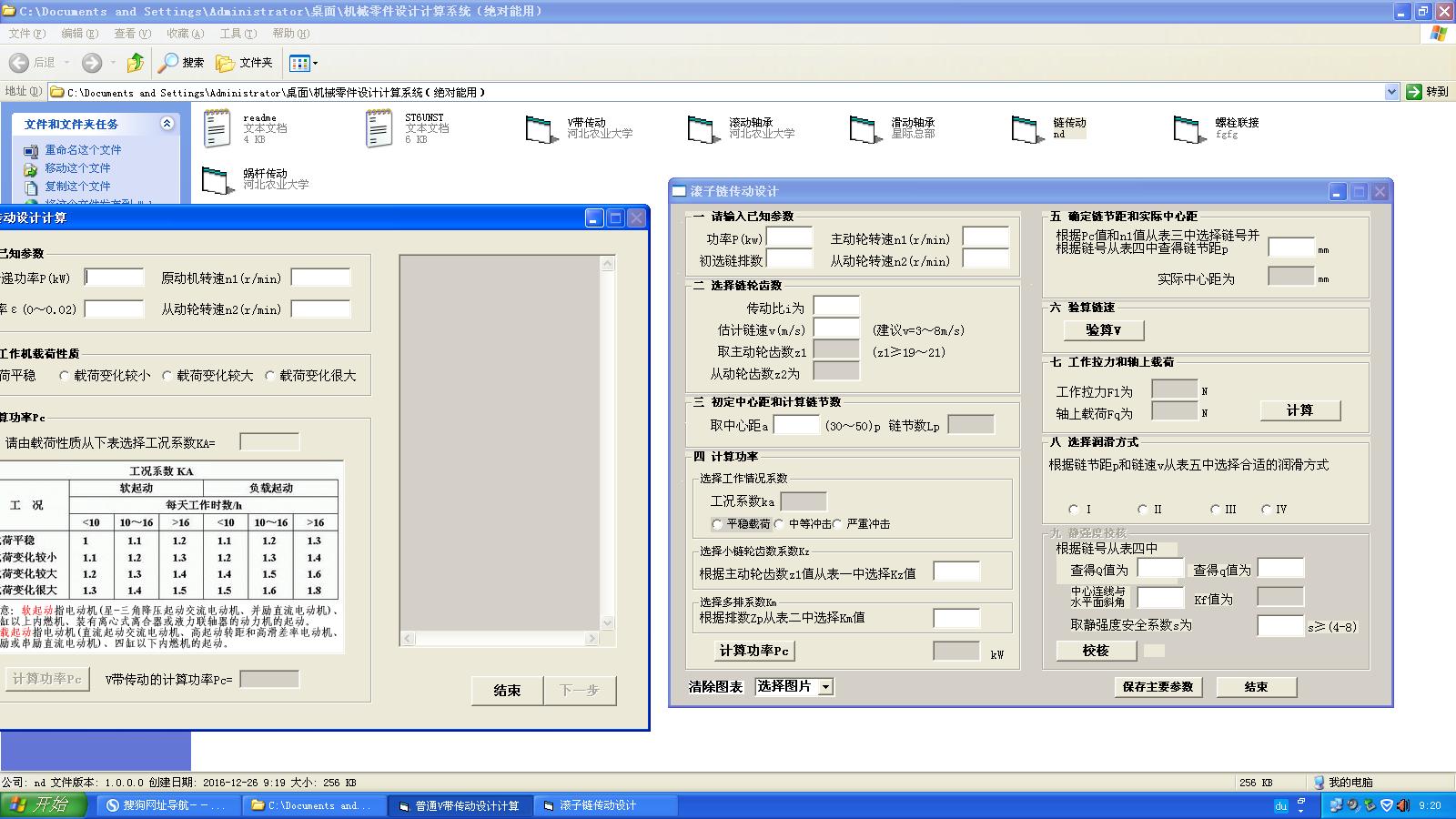Image resolution: width=1456 pixels, height=819 pixels.
Task: Select lubrication method III radio button
Action: point(1216,510)
